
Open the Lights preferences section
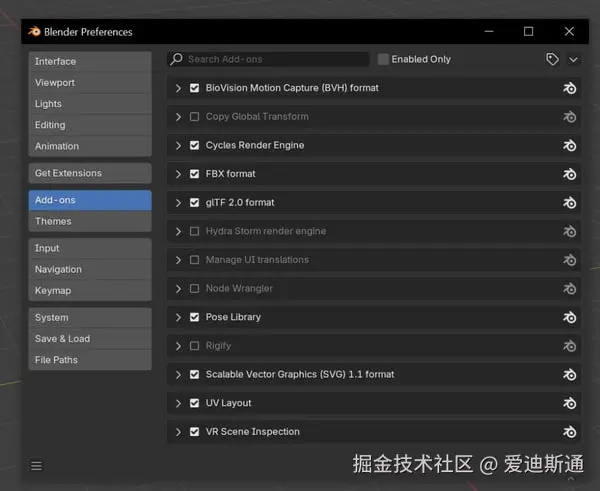(90, 104)
